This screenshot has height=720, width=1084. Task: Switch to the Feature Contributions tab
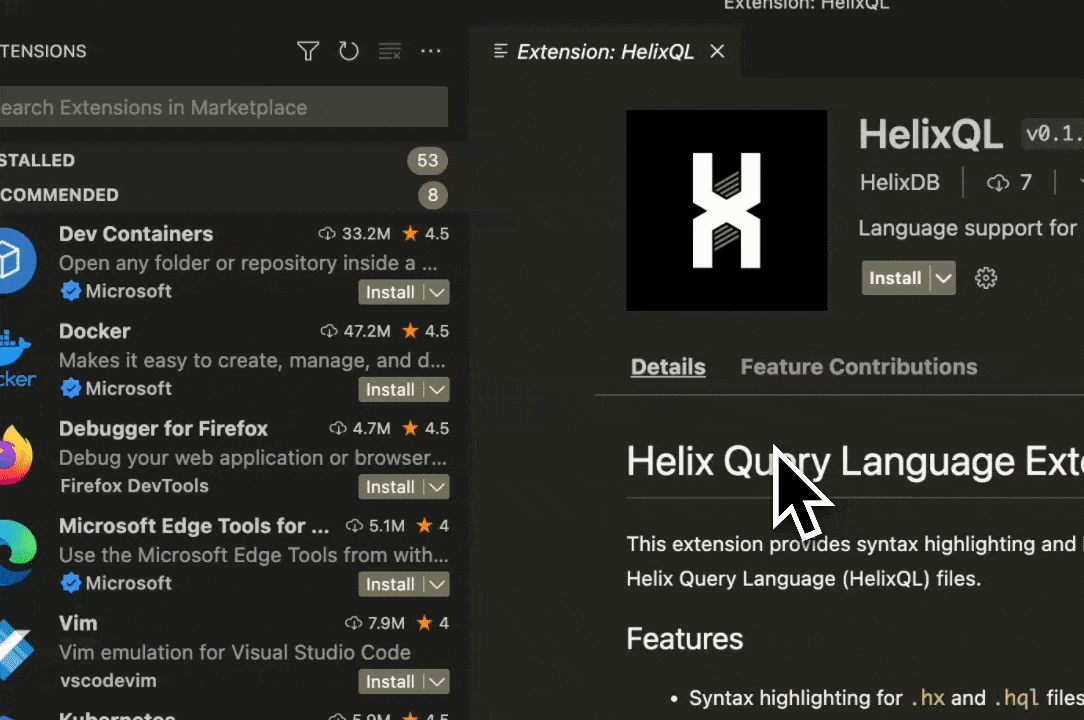pos(858,367)
